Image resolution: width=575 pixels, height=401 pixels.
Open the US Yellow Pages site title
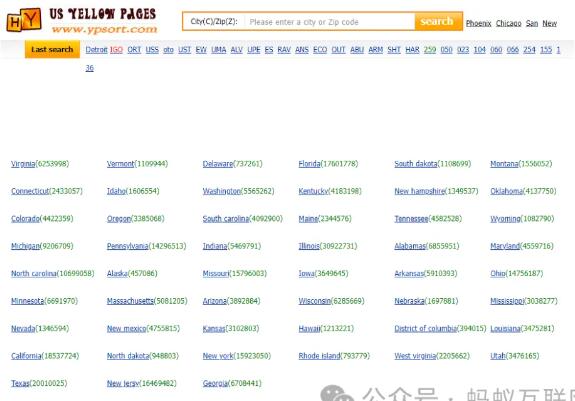(103, 14)
